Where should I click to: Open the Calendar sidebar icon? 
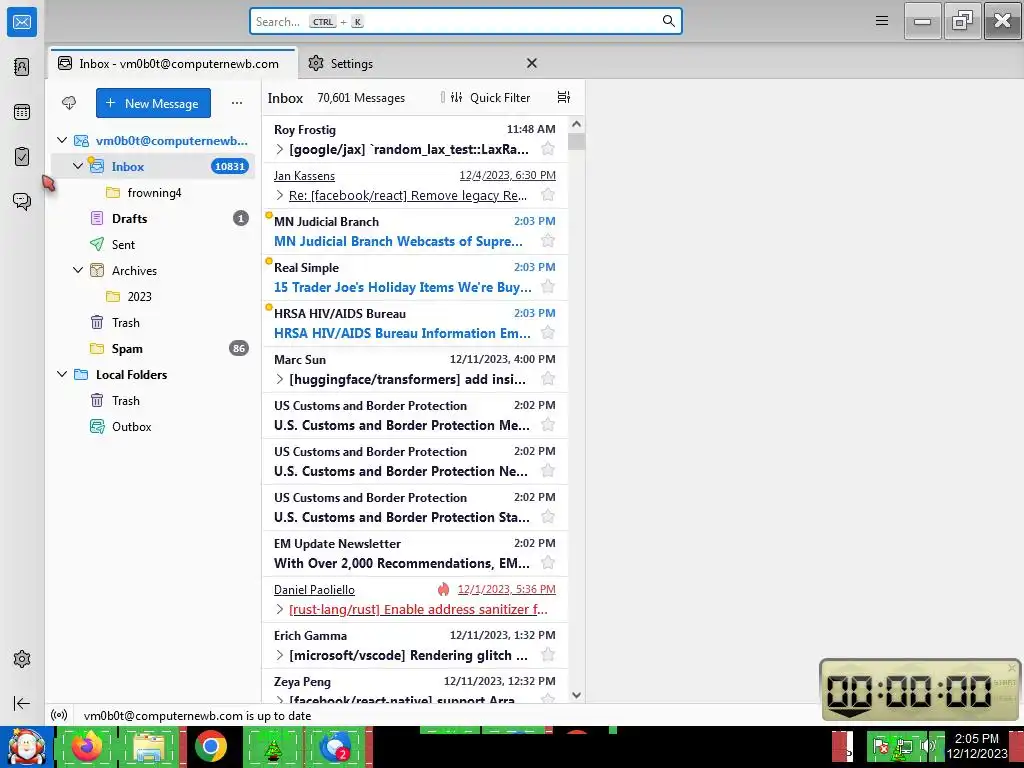[x=22, y=112]
